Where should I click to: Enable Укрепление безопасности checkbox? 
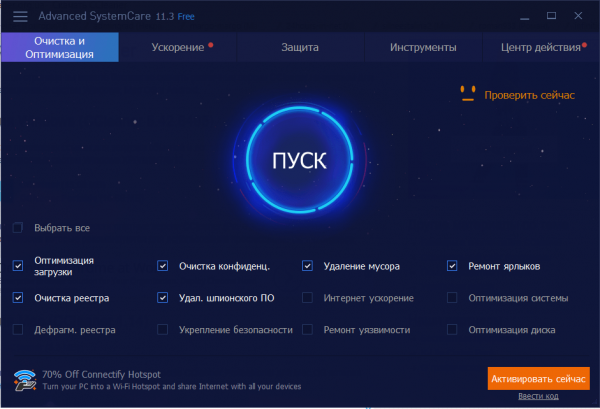click(163, 329)
